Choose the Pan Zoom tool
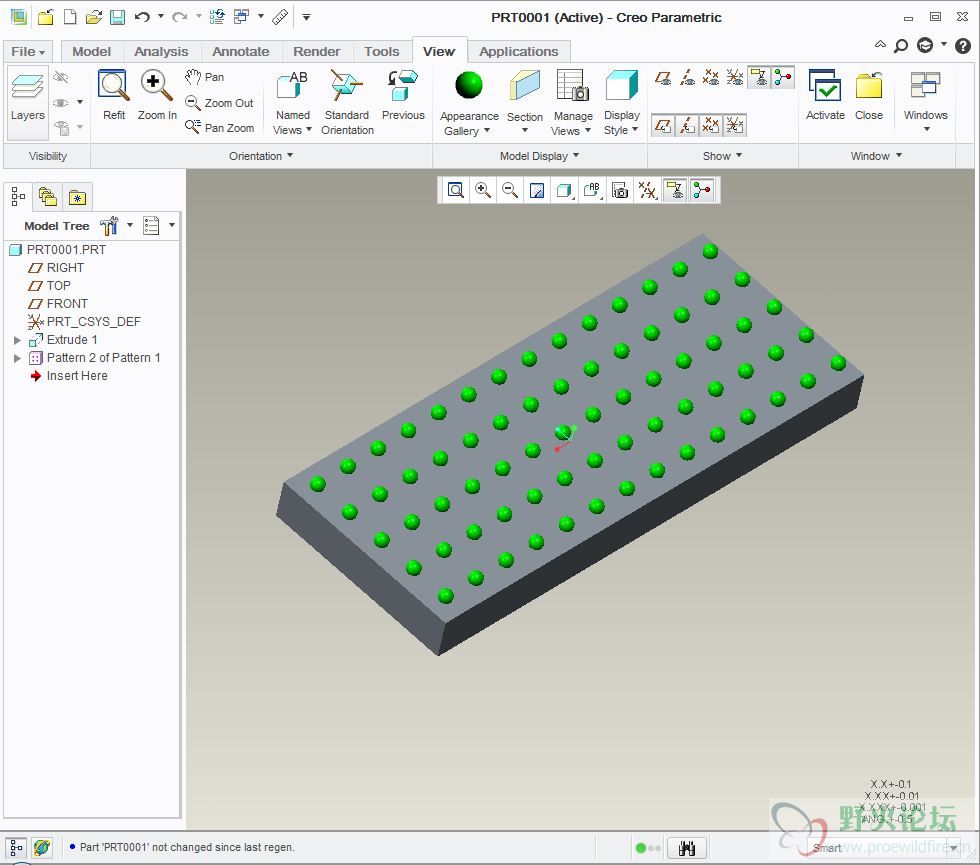The width and height of the screenshot is (980, 865). coord(219,128)
